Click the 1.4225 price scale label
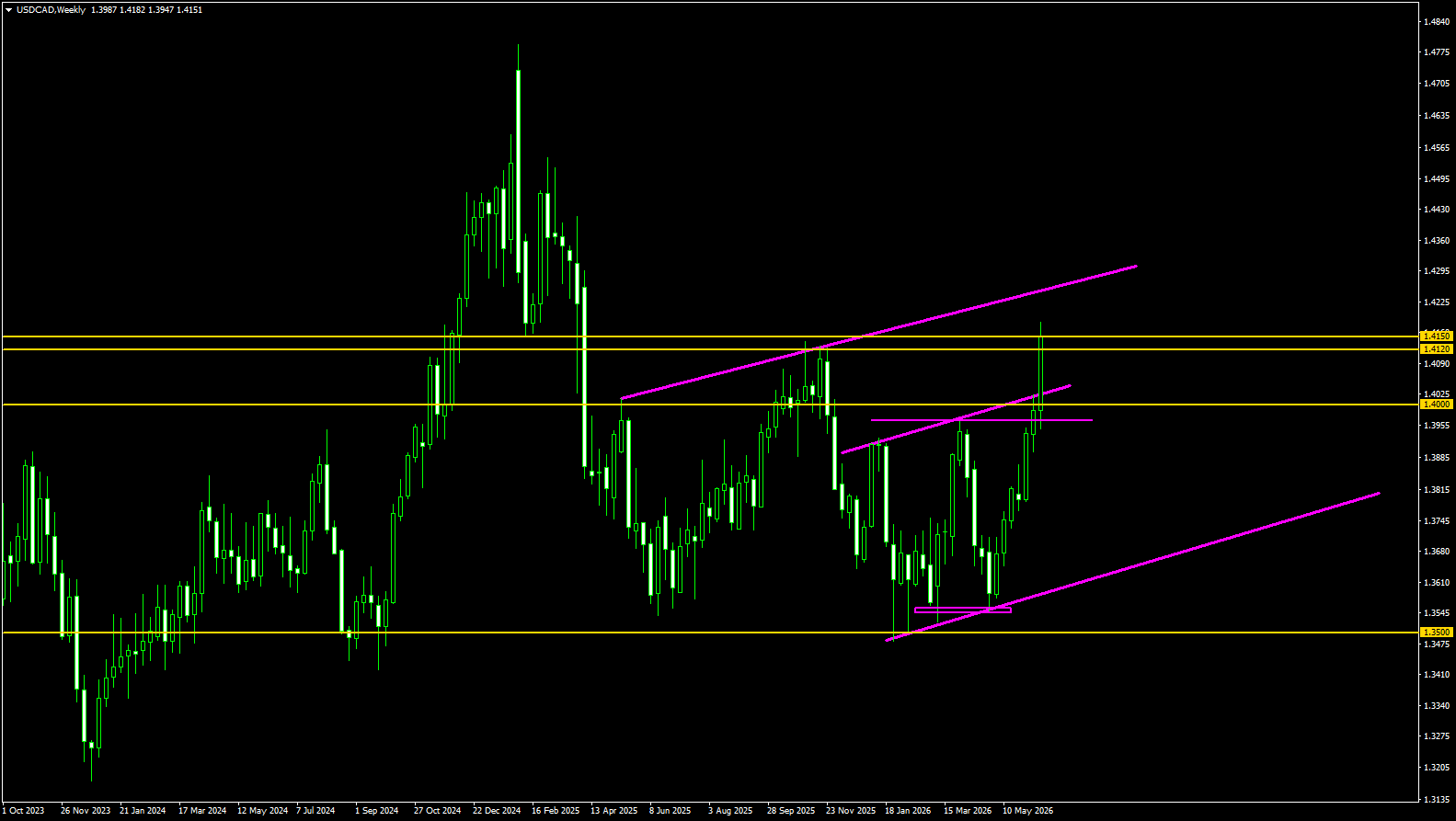 [x=1437, y=302]
